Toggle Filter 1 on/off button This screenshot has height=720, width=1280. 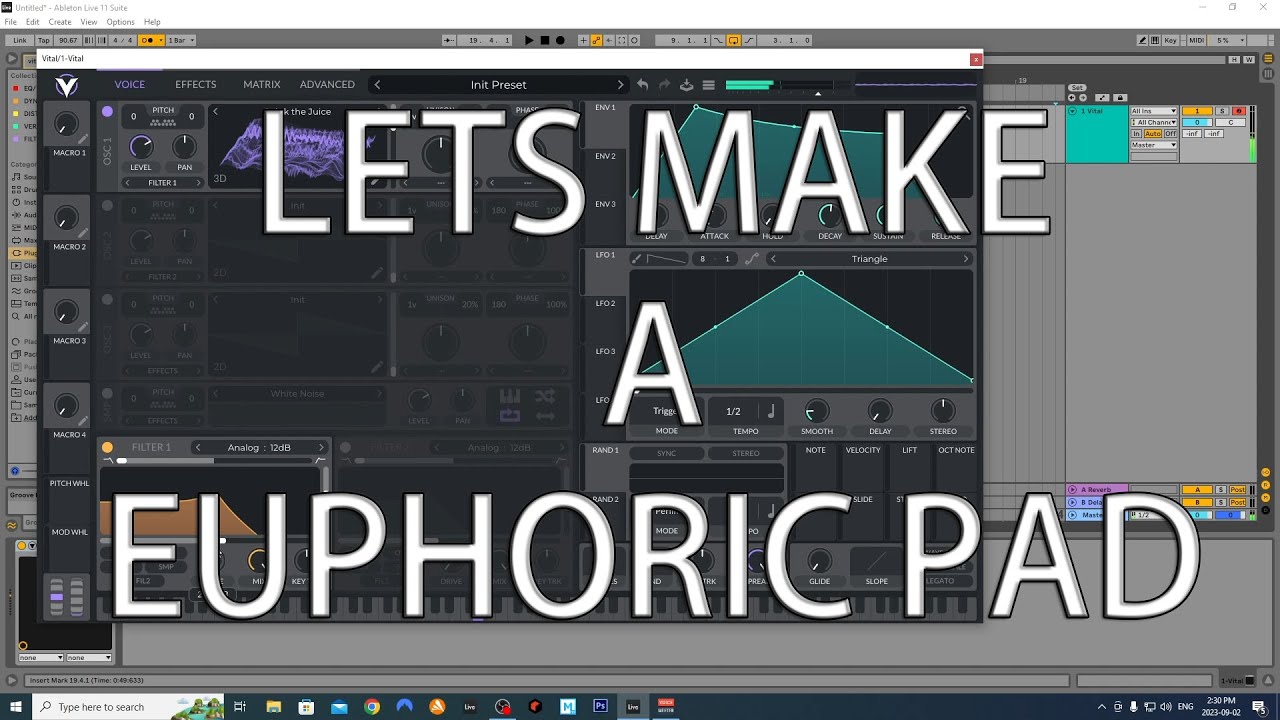coord(107,447)
